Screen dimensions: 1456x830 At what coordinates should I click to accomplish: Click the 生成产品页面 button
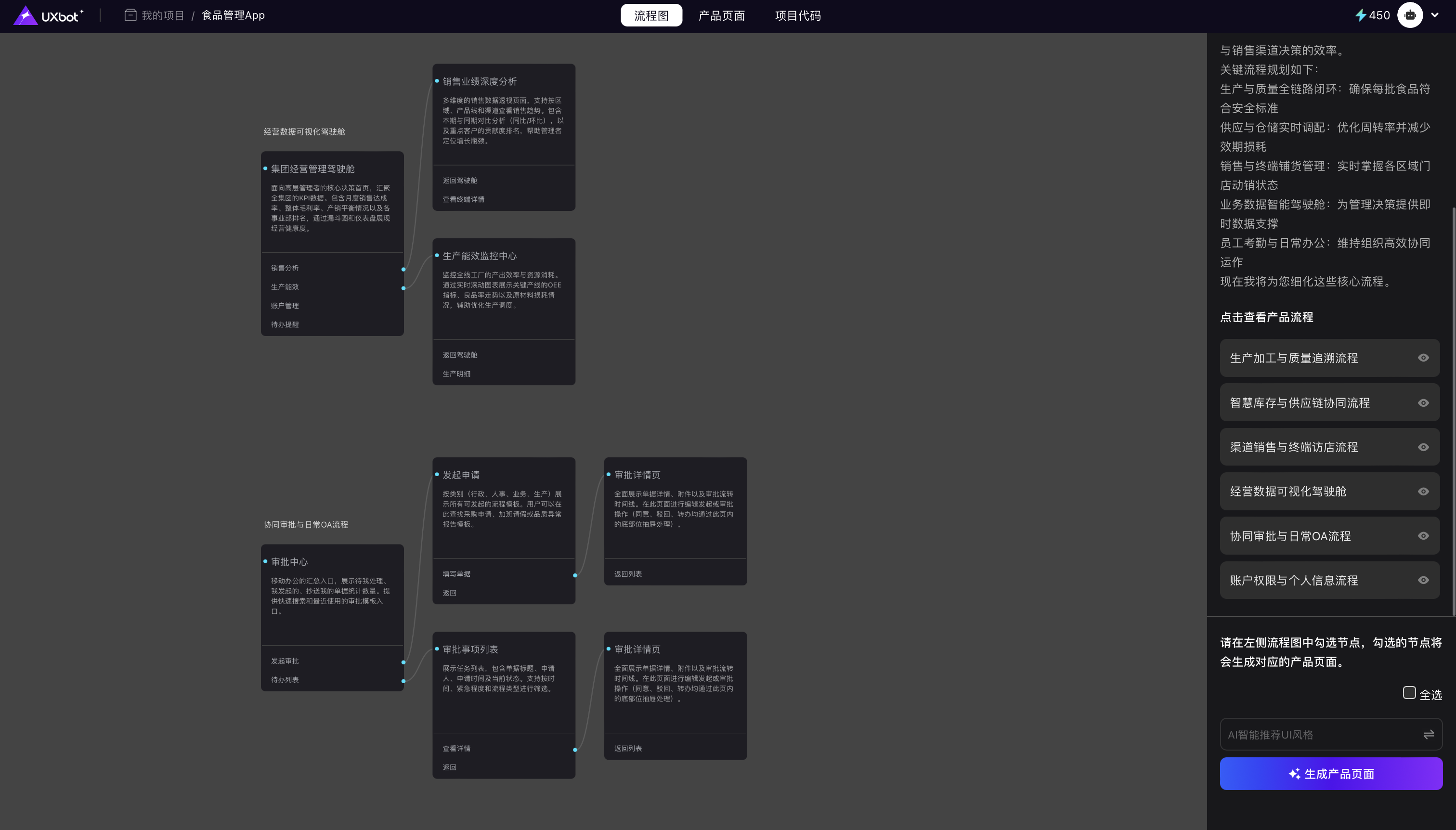click(1331, 774)
